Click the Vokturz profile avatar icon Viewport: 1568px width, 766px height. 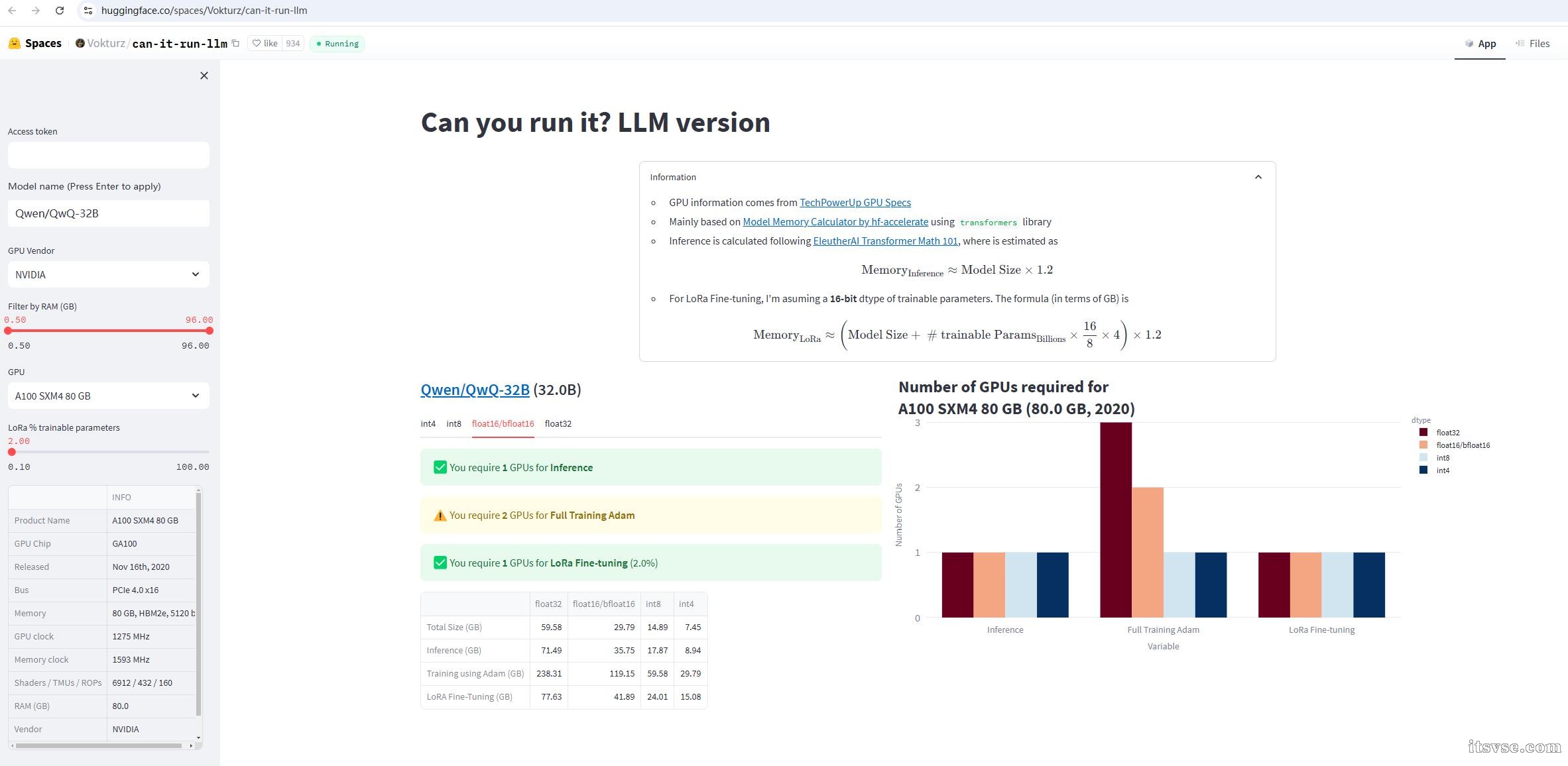coord(80,43)
